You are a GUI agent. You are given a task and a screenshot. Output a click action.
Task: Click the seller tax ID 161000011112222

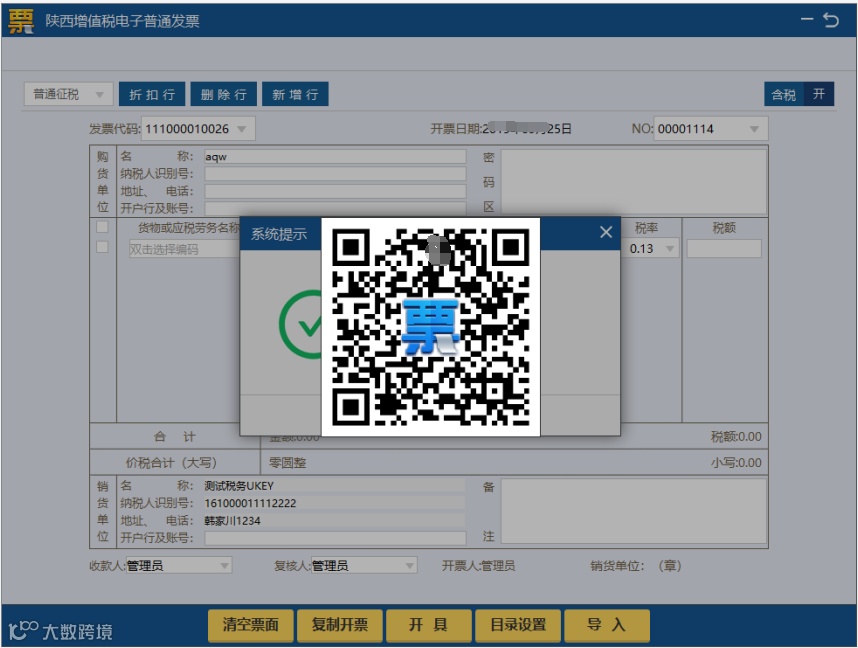250,504
